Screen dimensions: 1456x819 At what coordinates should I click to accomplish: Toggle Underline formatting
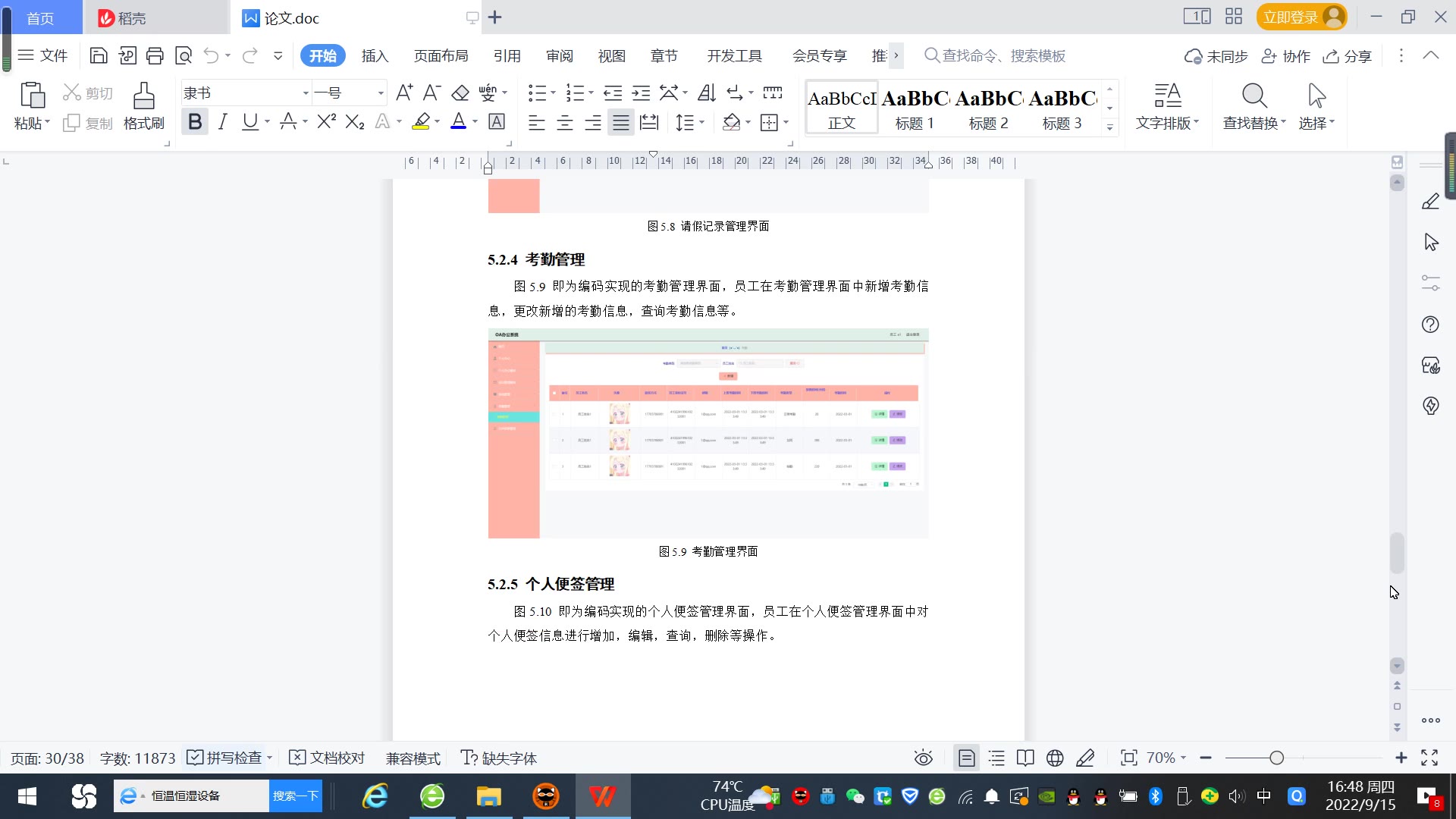249,121
